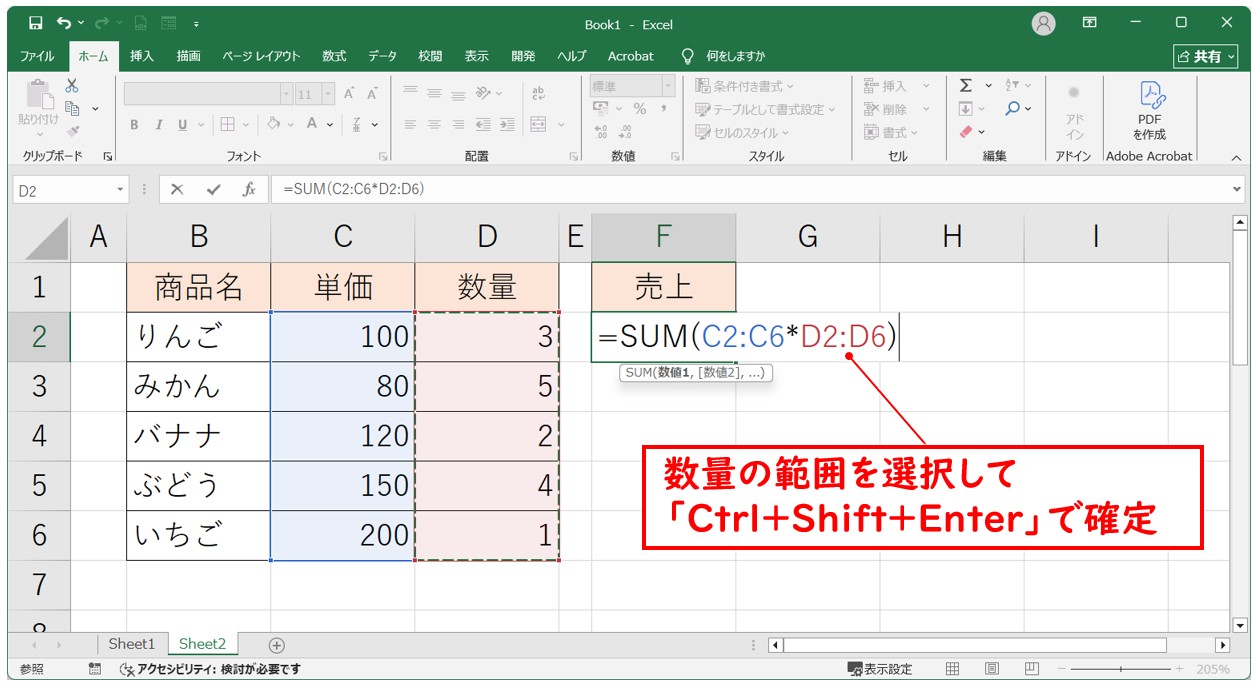
Task: Click the 共有 share button
Action: click(1205, 56)
